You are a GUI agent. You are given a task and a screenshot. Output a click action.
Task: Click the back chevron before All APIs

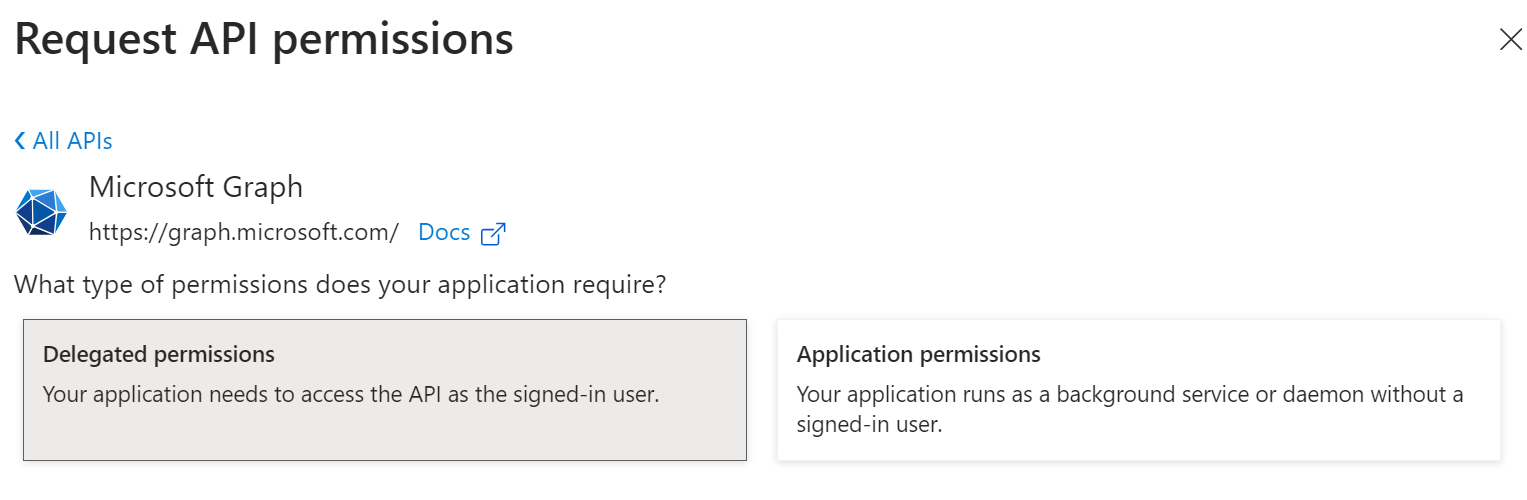point(20,141)
